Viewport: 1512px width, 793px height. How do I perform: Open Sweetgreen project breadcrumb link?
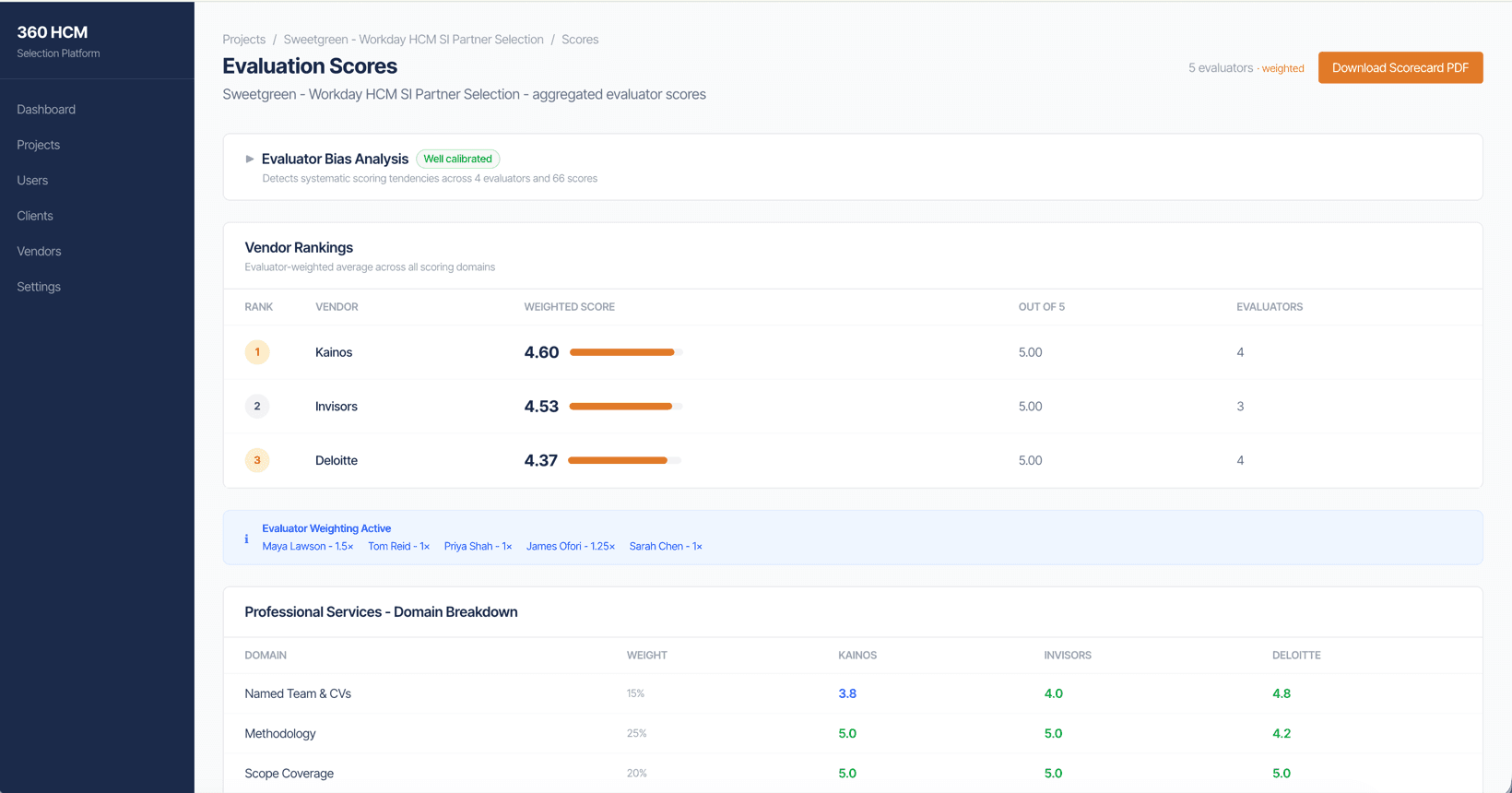pyautogui.click(x=413, y=40)
